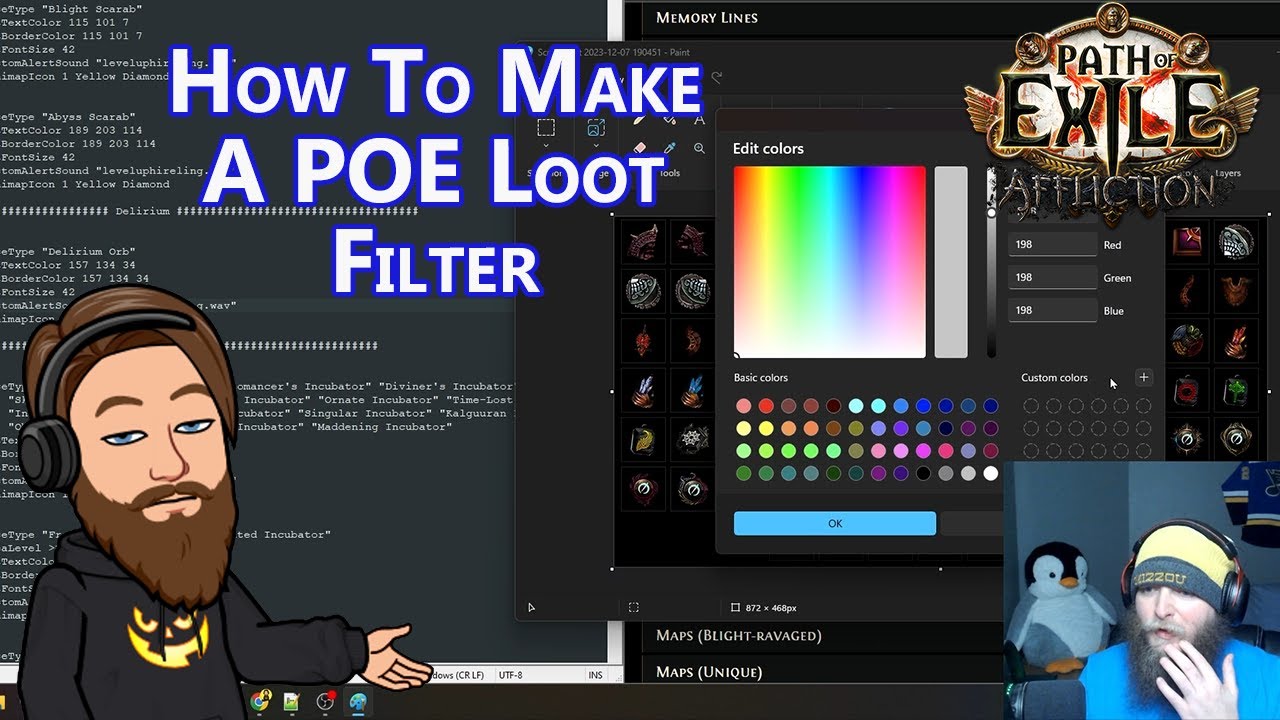Click the line "BorderColor 115 101 7"
1280x720 pixels.
(x=71, y=36)
